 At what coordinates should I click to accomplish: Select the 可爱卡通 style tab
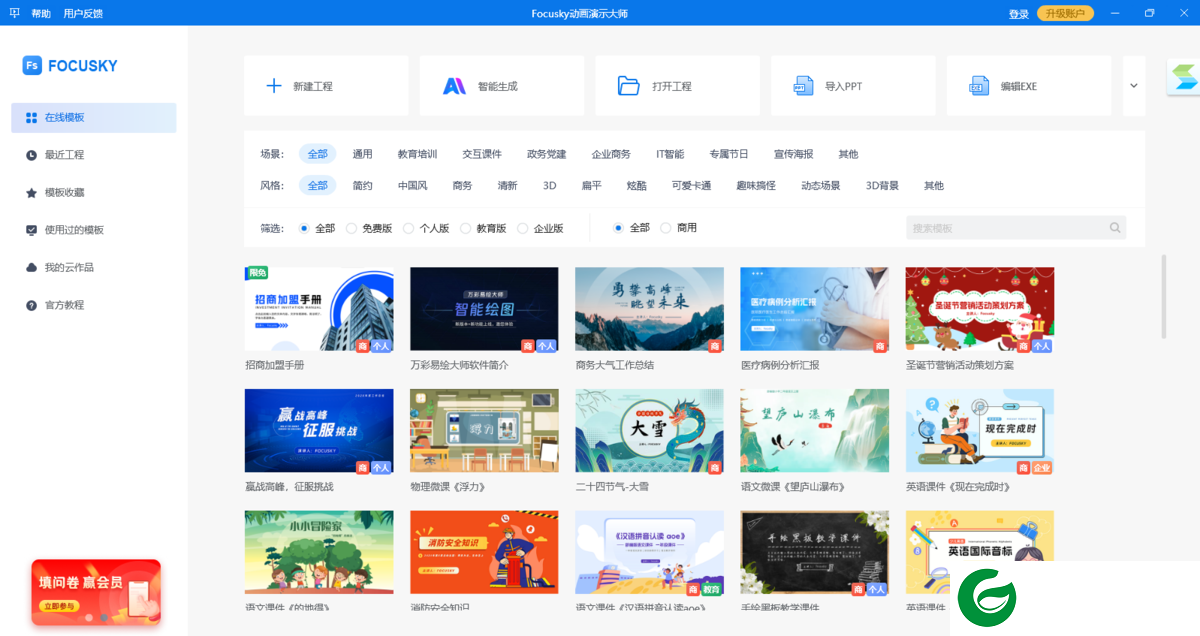click(691, 186)
